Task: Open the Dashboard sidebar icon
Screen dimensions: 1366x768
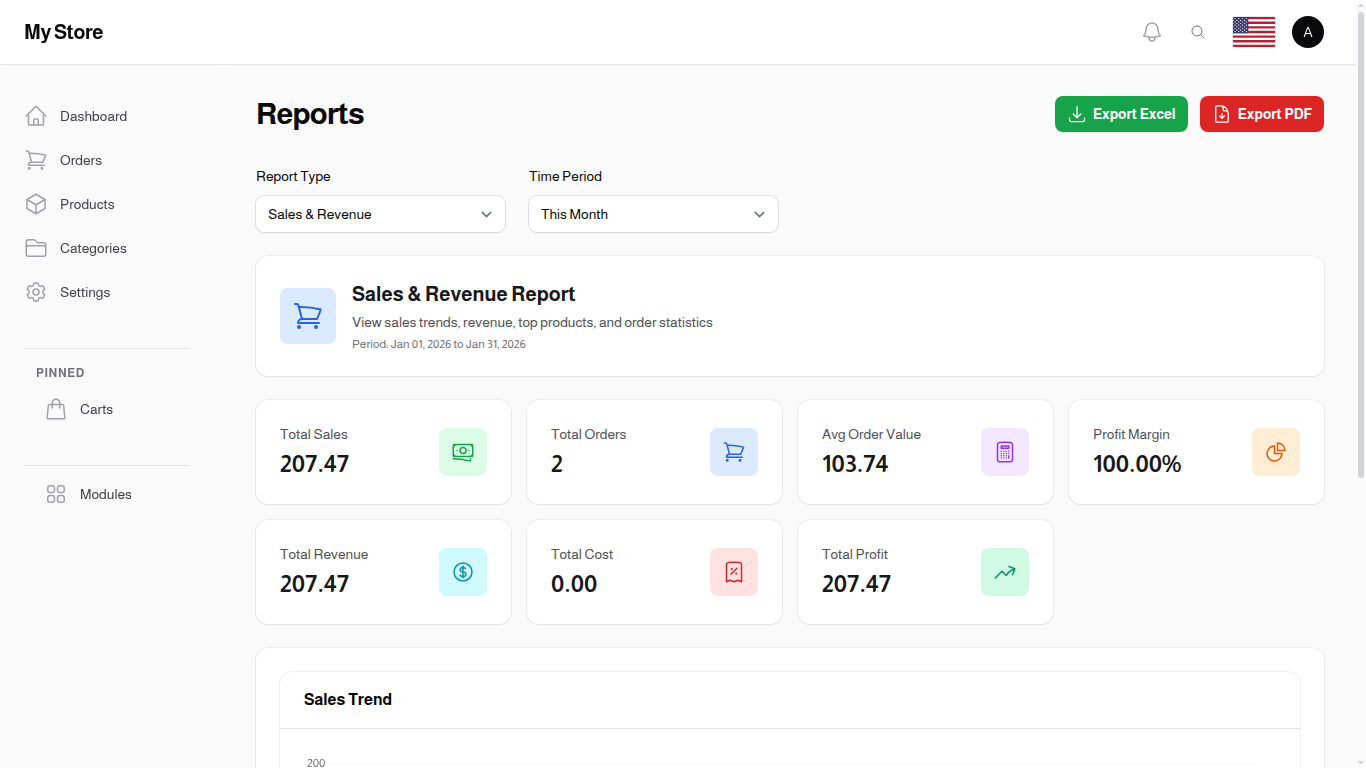Action: [x=36, y=116]
